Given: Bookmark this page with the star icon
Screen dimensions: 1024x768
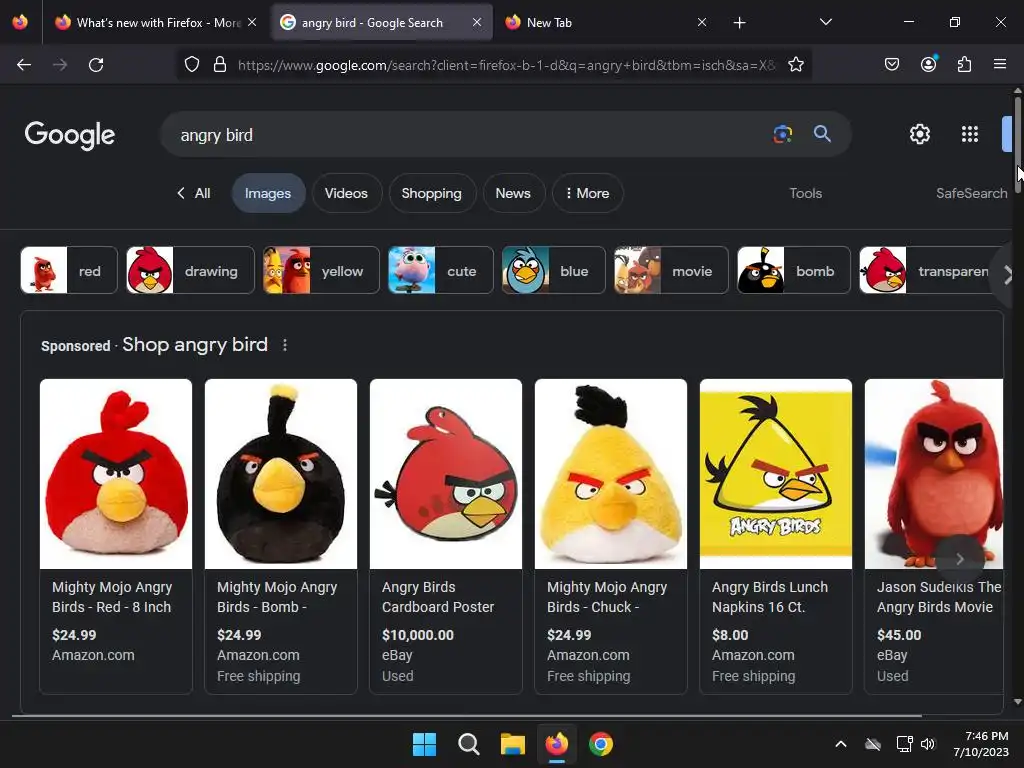Looking at the screenshot, I should coord(795,65).
